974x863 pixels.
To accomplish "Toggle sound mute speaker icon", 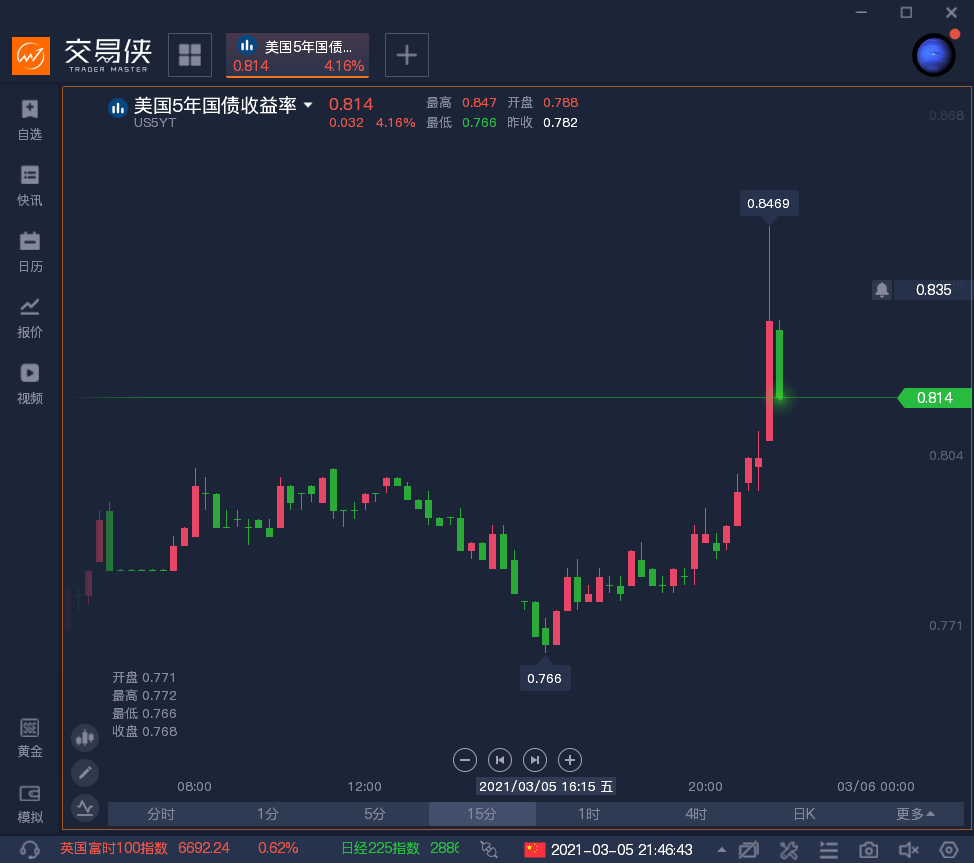I will click(x=908, y=850).
